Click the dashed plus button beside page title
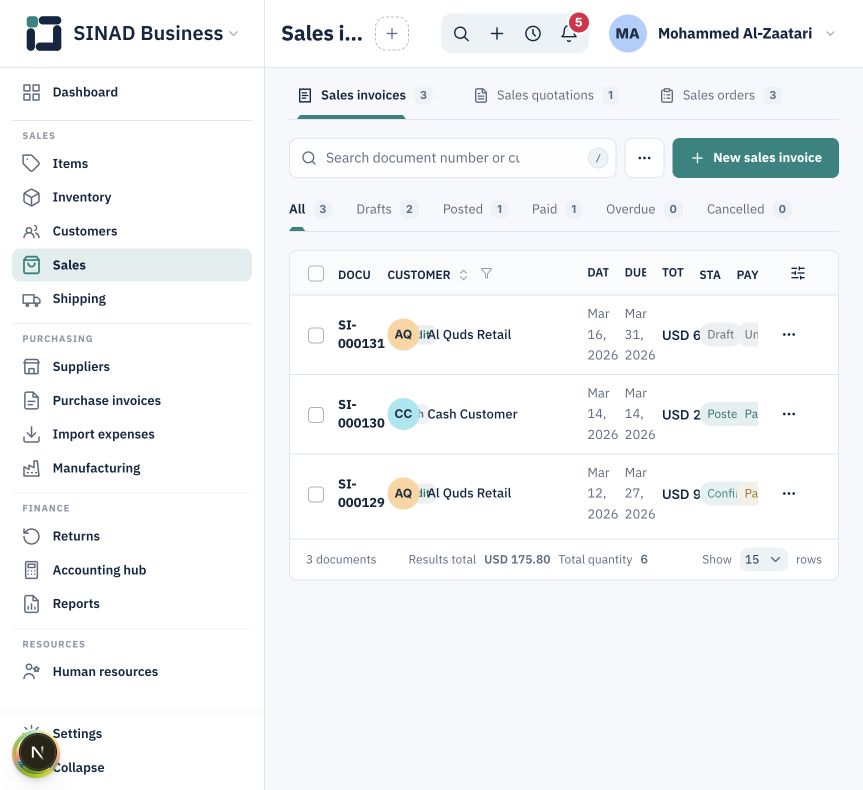 tap(392, 34)
